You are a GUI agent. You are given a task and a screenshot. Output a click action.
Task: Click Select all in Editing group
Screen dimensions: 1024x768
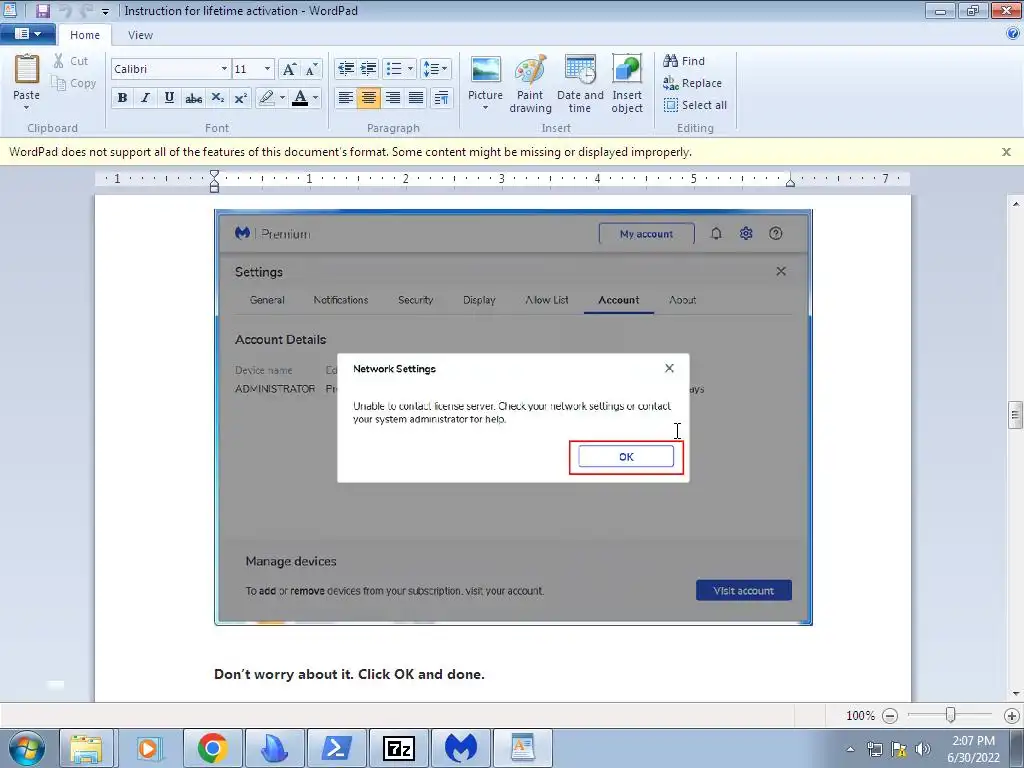click(695, 105)
